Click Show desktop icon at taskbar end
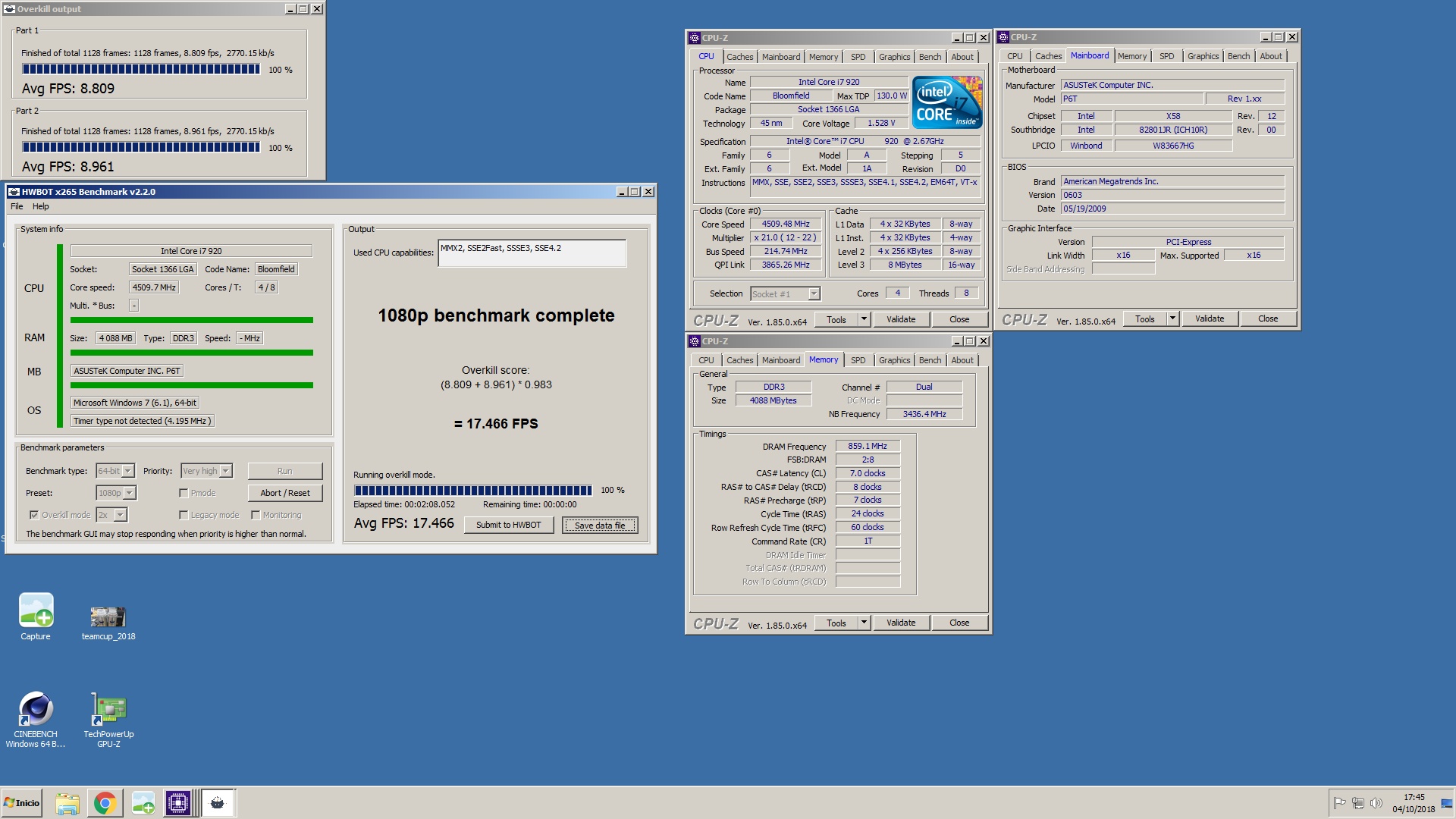The image size is (1456, 819). [1447, 803]
